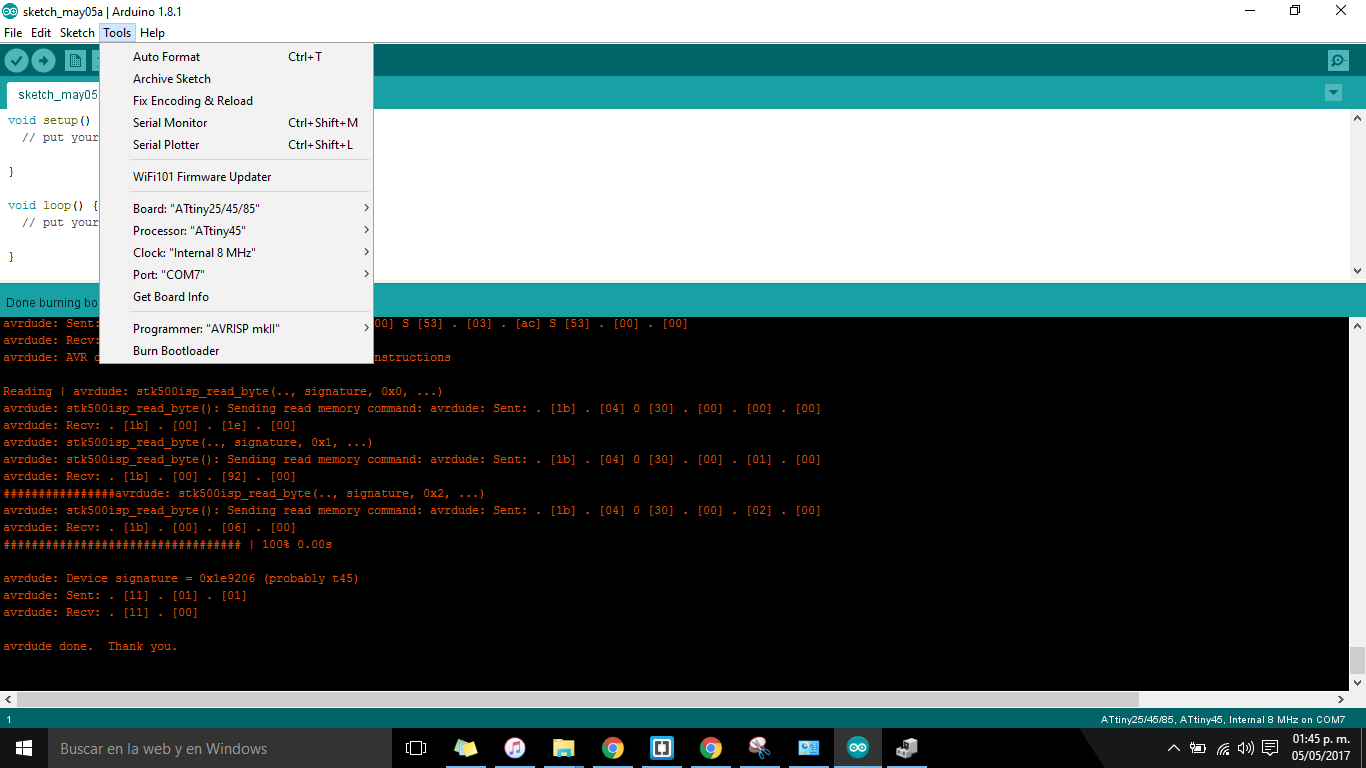Open WiFi101 Firmware Updater

pyautogui.click(x=236, y=177)
